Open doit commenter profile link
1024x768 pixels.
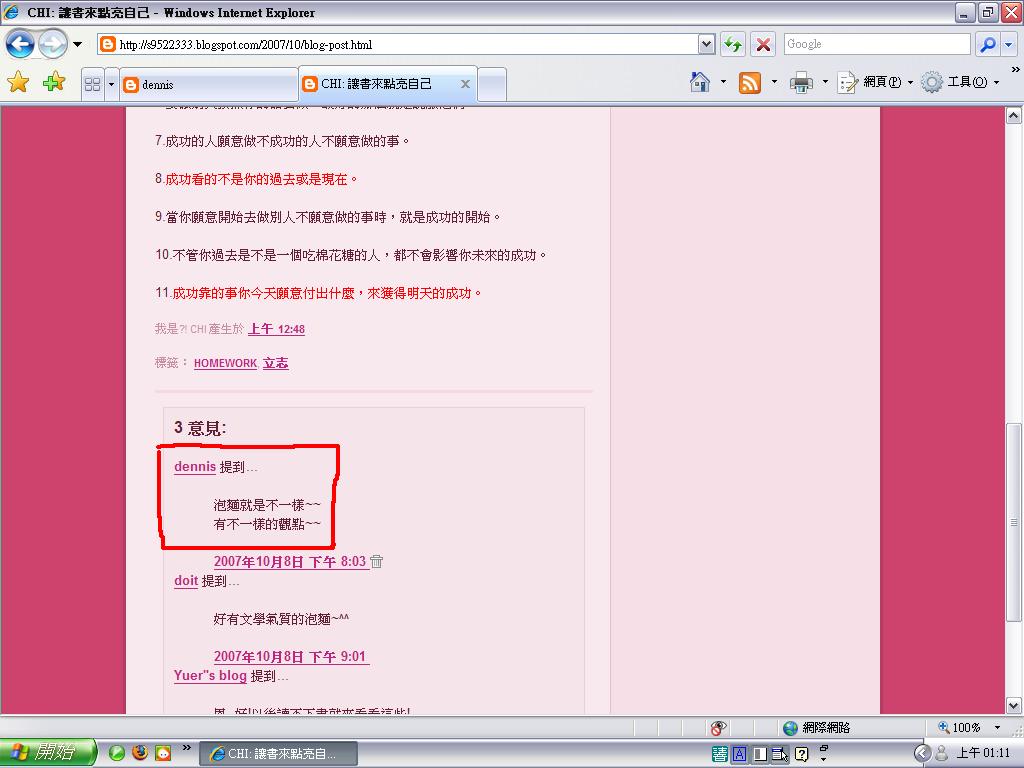click(186, 581)
